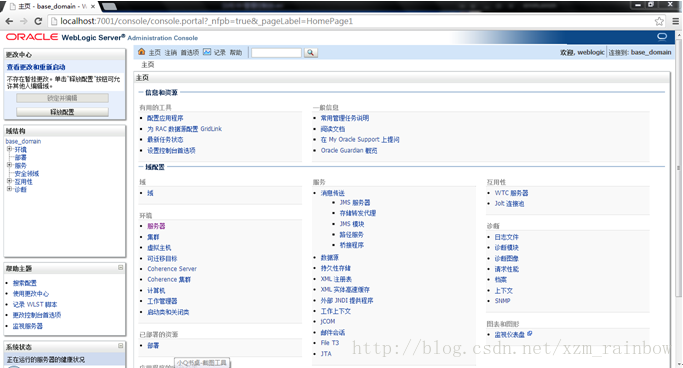The height and width of the screenshot is (368, 683).
Task: Open the Chrome menu icon
Action: point(675,21)
